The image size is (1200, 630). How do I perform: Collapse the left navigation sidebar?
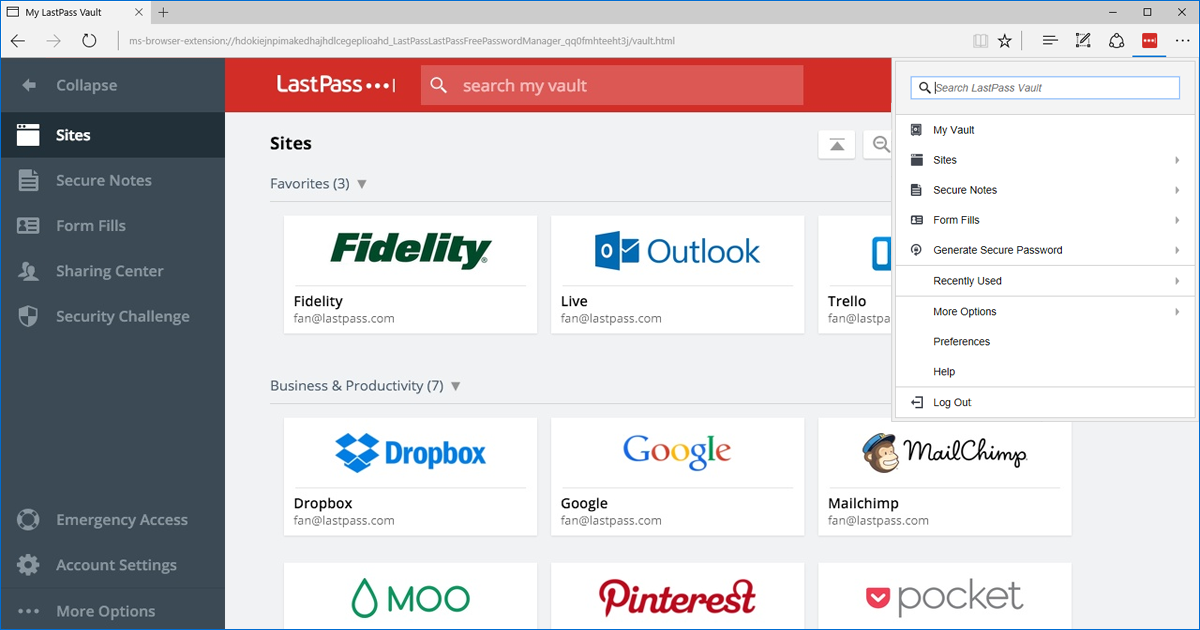[x=85, y=85]
